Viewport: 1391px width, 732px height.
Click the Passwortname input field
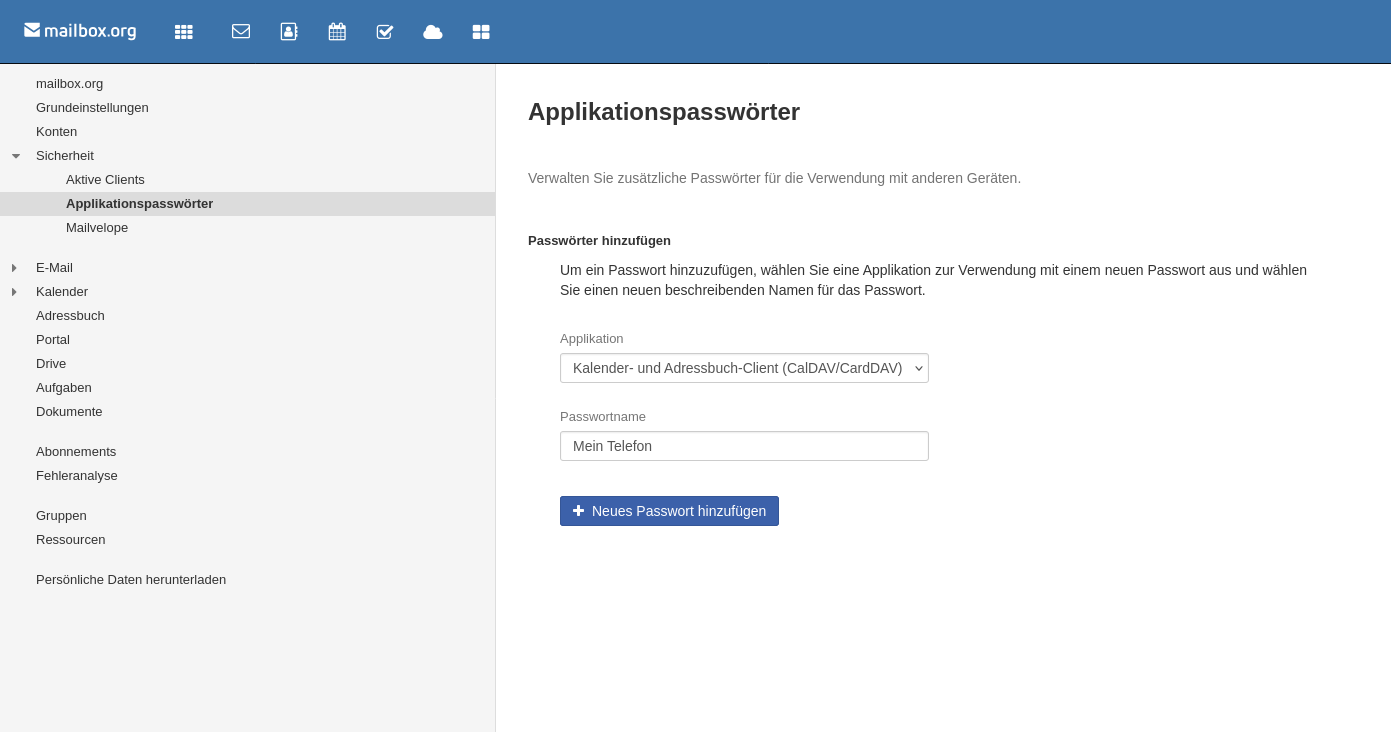click(744, 446)
